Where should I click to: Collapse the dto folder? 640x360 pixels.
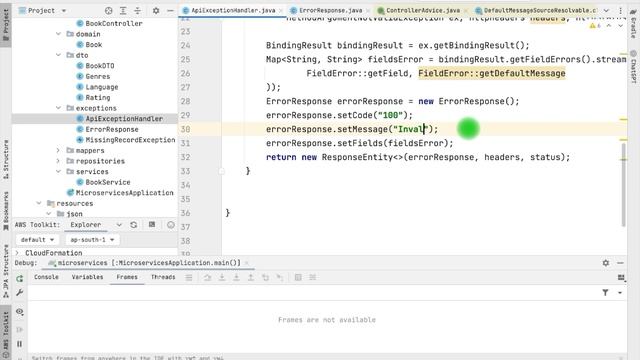pos(58,55)
